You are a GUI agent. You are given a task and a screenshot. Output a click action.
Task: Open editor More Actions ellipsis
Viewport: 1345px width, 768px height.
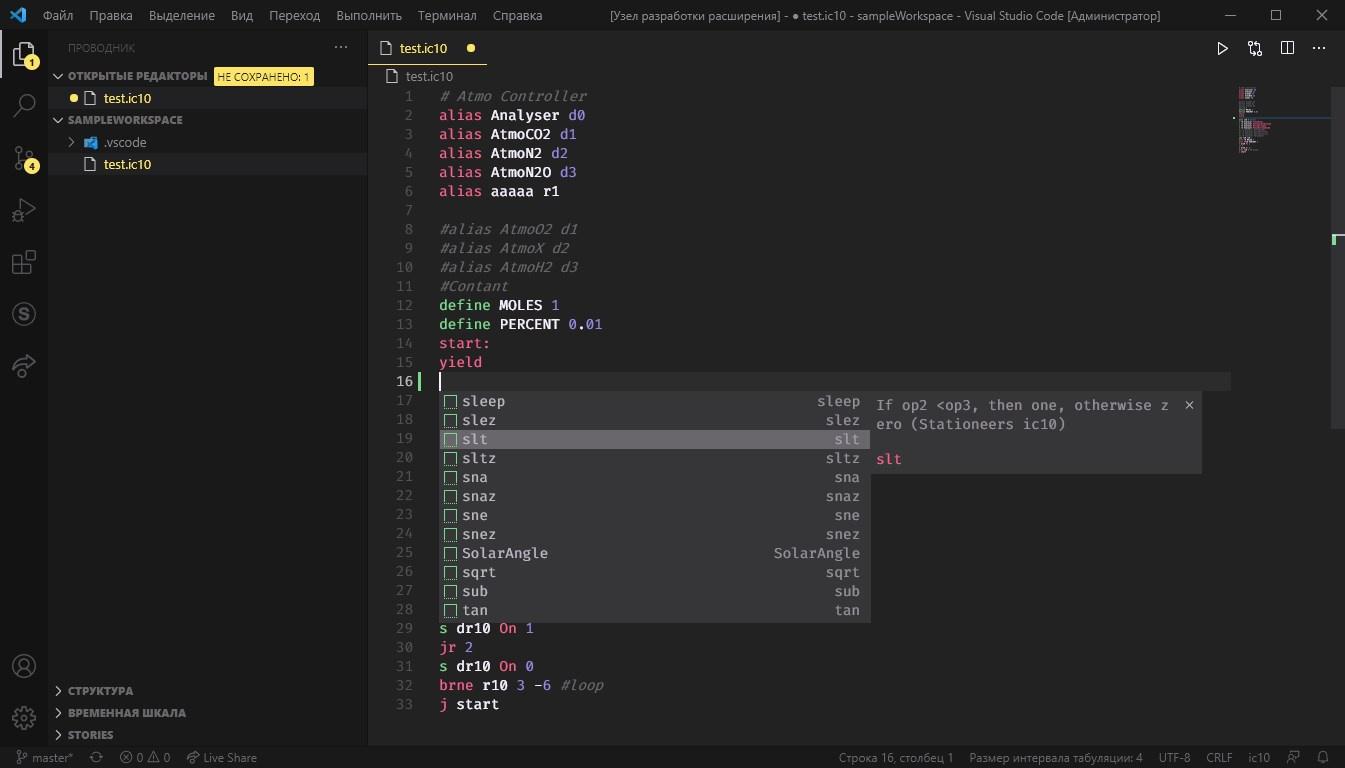(x=1320, y=48)
